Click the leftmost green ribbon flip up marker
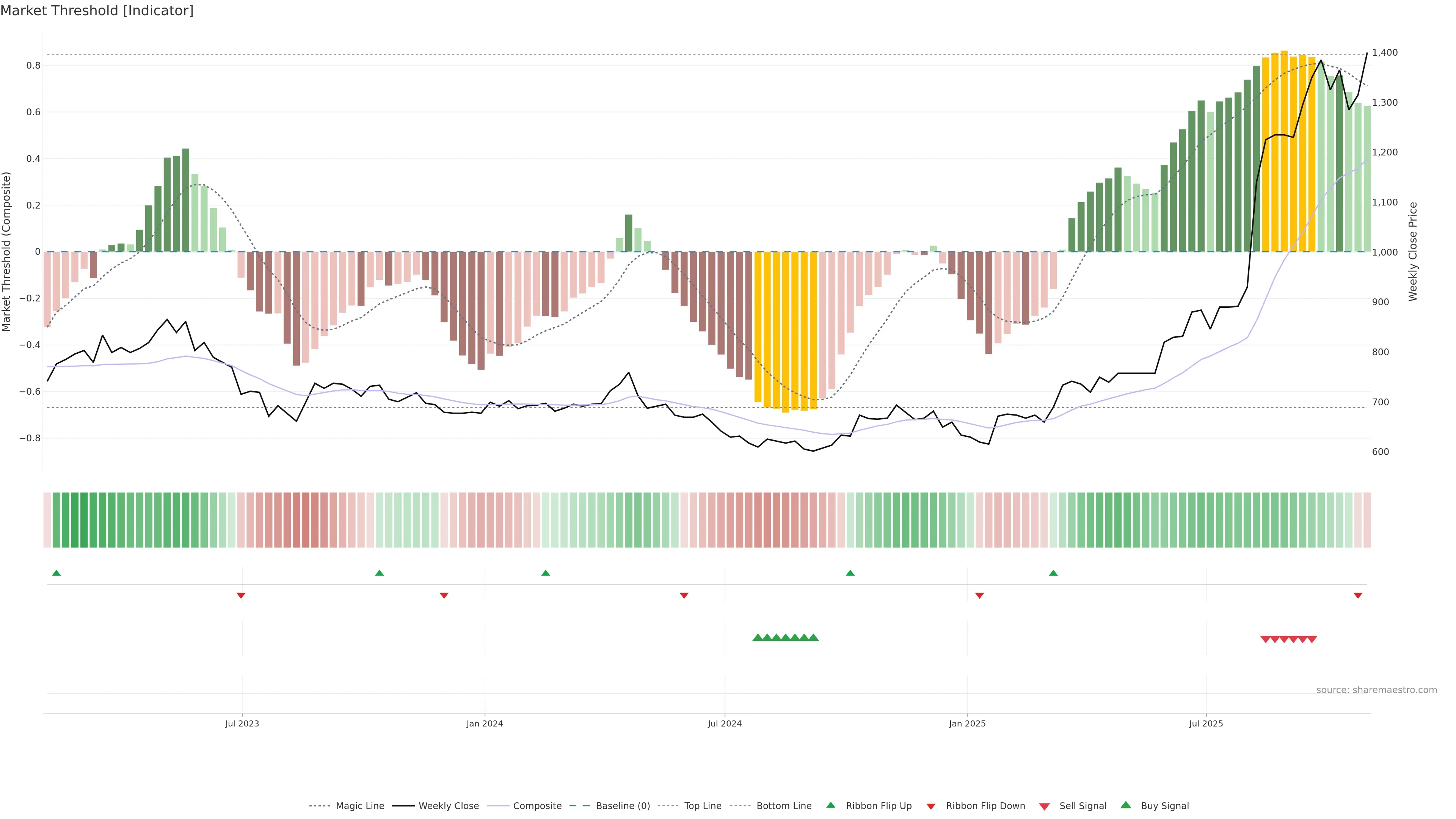 [56, 573]
